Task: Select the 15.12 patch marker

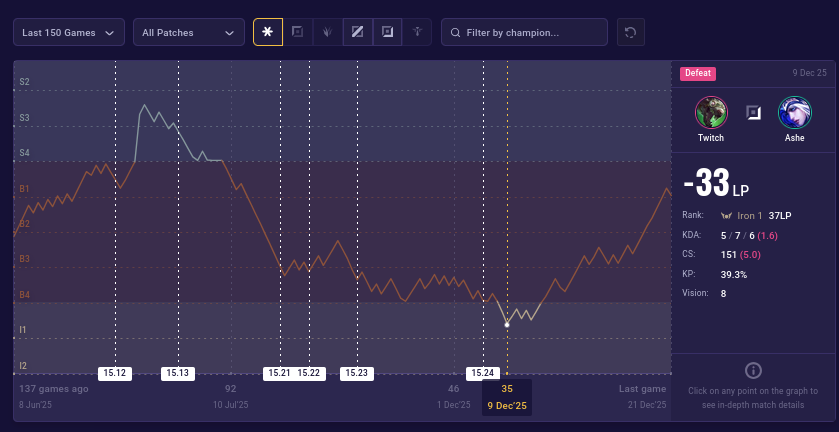Action: 115,373
